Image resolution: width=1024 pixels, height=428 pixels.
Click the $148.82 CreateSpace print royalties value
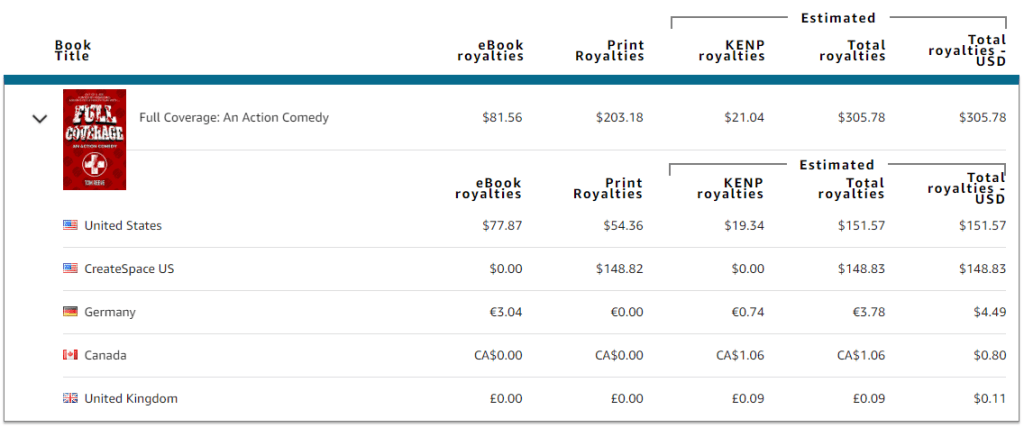(619, 269)
